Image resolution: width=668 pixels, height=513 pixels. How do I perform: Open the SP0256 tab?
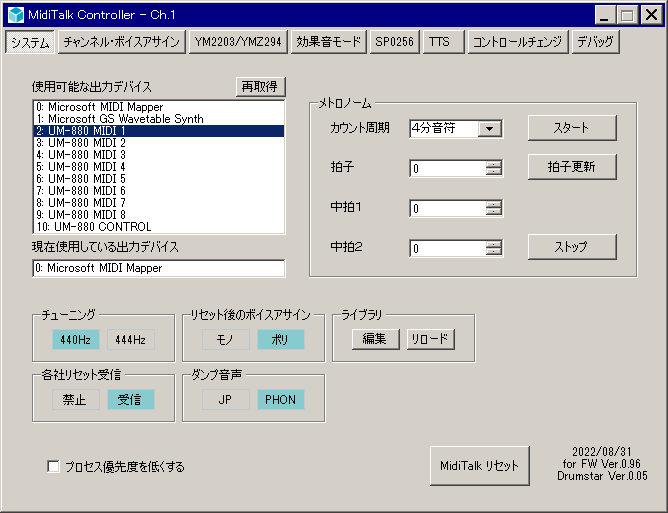[x=394, y=42]
